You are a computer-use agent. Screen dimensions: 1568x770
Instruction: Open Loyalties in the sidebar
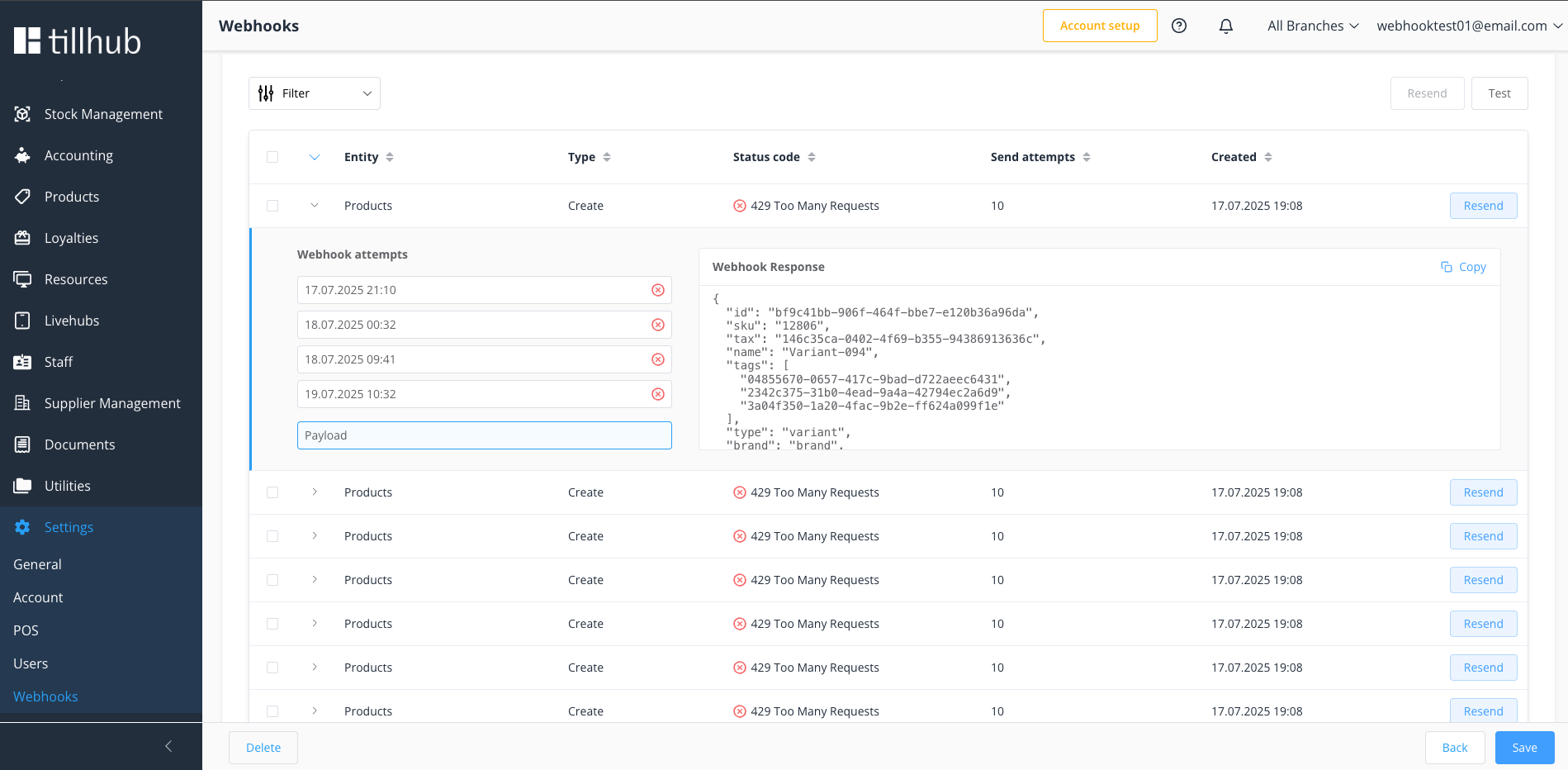tap(71, 238)
